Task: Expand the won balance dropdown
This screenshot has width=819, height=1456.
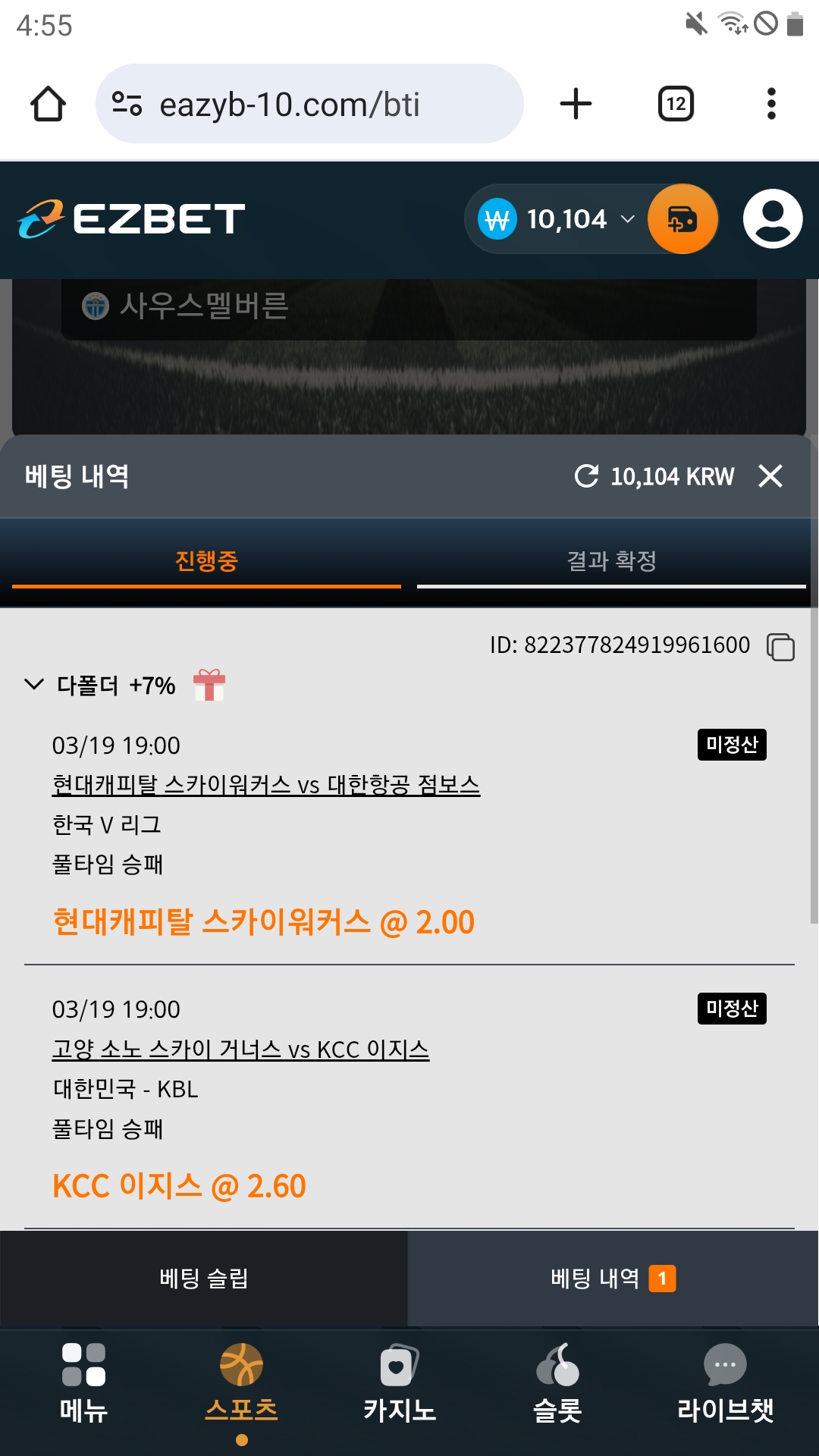Action: (x=627, y=219)
